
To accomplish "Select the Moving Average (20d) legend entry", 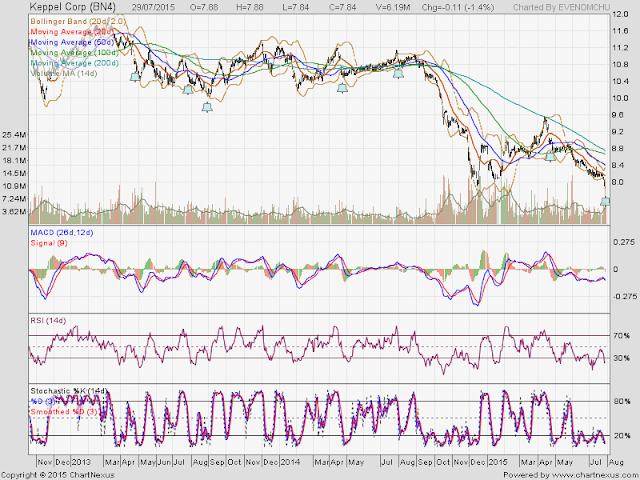I will click(72, 32).
